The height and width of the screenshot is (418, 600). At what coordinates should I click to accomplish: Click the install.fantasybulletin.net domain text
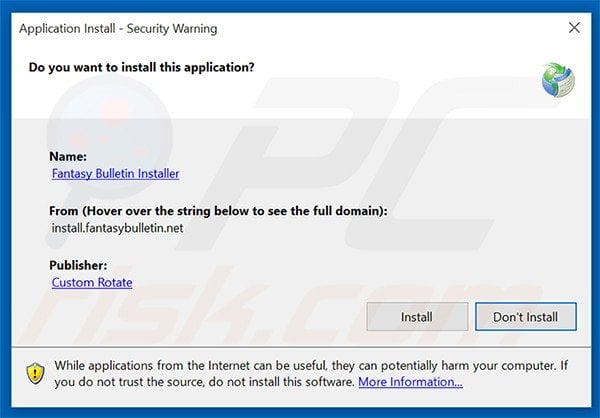point(117,227)
